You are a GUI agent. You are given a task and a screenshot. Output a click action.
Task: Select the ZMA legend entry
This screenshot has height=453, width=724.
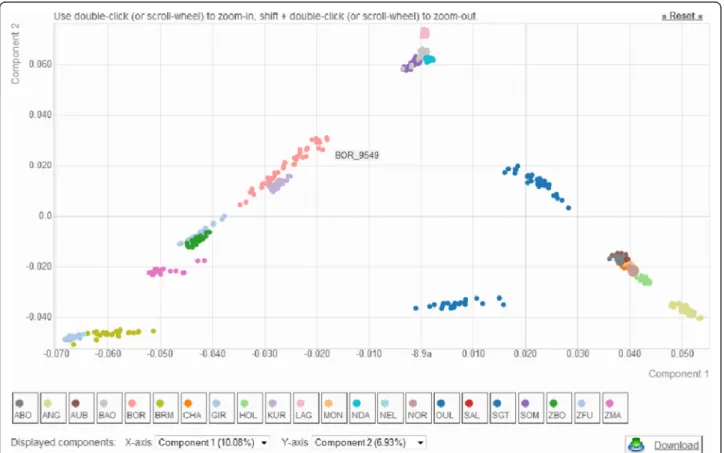[x=615, y=408]
